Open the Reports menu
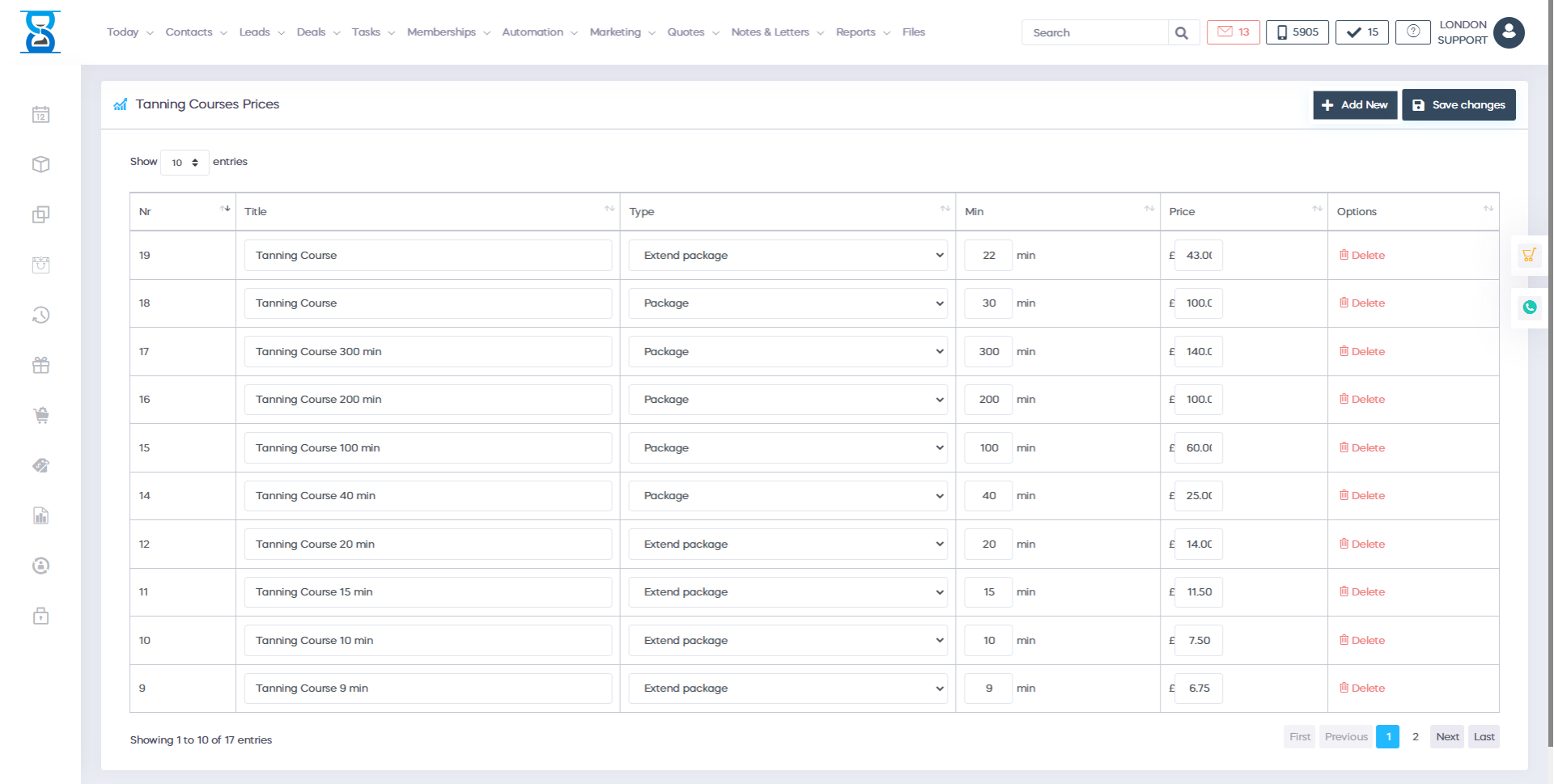 point(862,32)
